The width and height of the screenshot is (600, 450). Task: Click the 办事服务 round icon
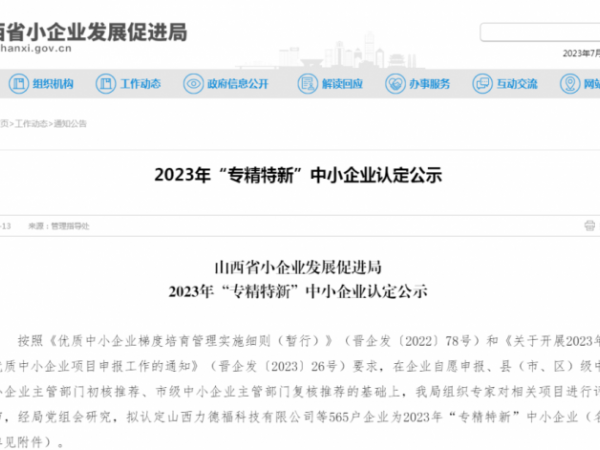point(395,84)
